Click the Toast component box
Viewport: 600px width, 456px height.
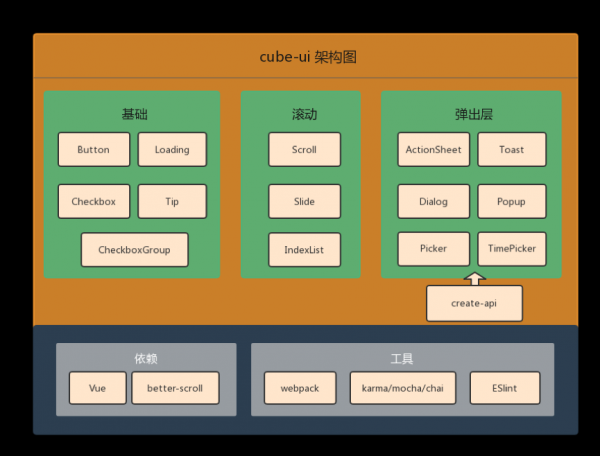click(x=512, y=150)
